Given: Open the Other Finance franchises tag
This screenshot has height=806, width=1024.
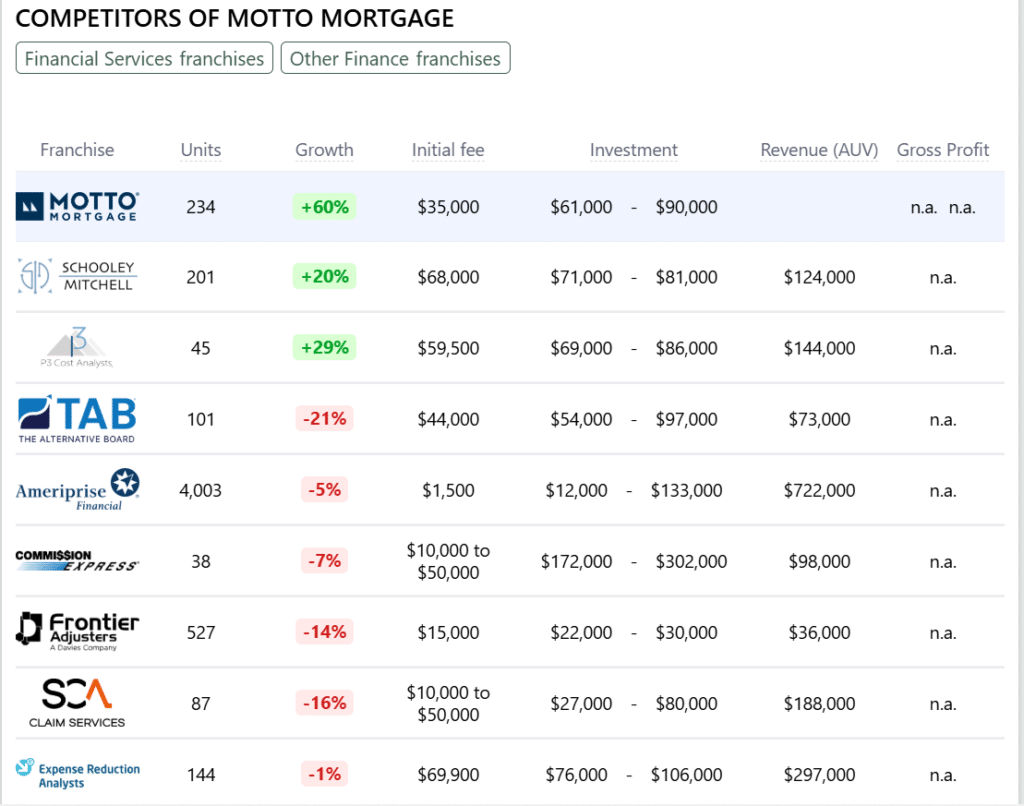Looking at the screenshot, I should coord(395,59).
